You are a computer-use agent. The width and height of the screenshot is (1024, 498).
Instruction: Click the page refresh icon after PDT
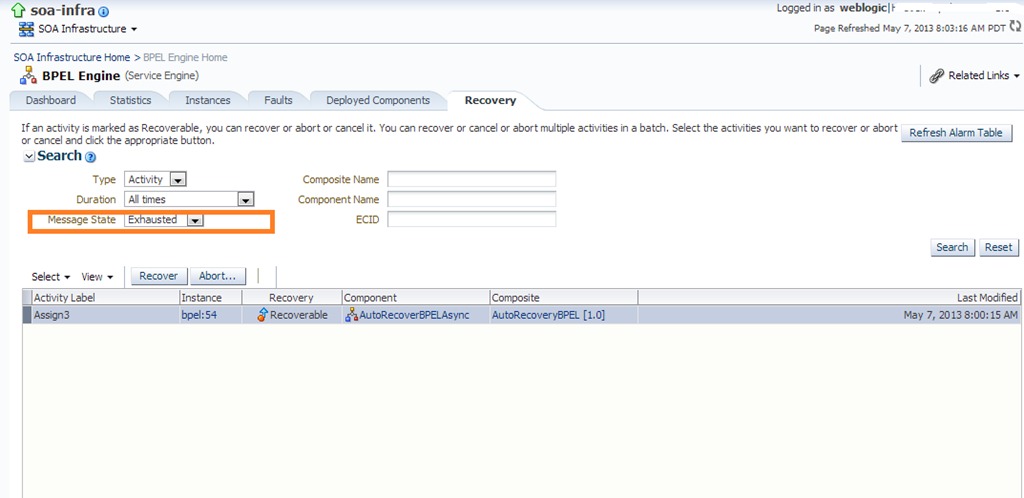[1014, 28]
